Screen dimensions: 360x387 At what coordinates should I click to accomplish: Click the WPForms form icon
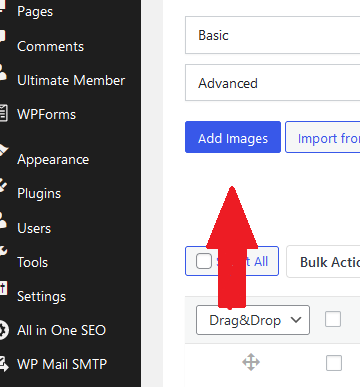tap(3, 113)
